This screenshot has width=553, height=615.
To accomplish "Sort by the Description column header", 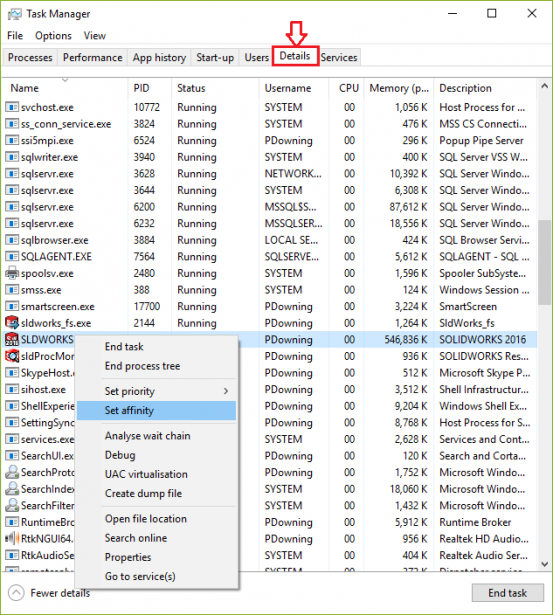I will pos(485,88).
